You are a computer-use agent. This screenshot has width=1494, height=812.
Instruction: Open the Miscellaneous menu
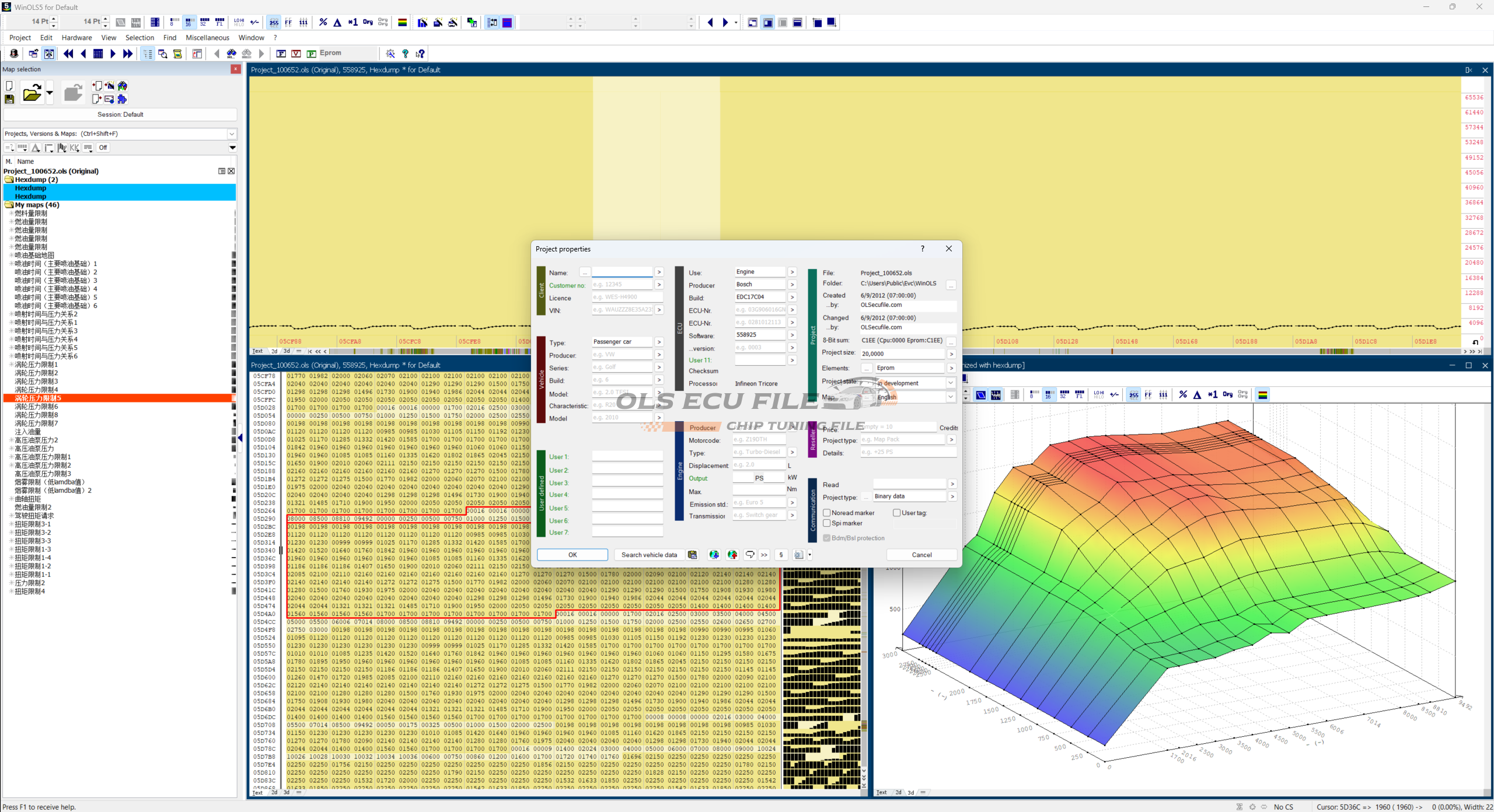click(x=207, y=38)
